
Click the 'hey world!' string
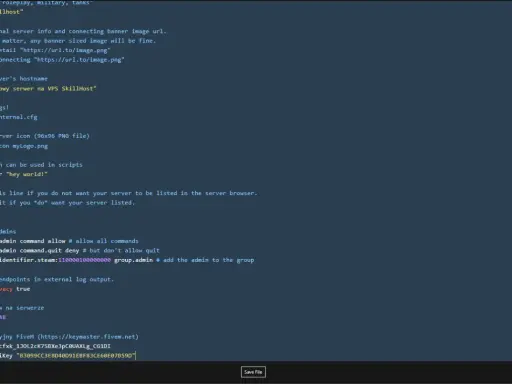pyautogui.click(x=27, y=174)
